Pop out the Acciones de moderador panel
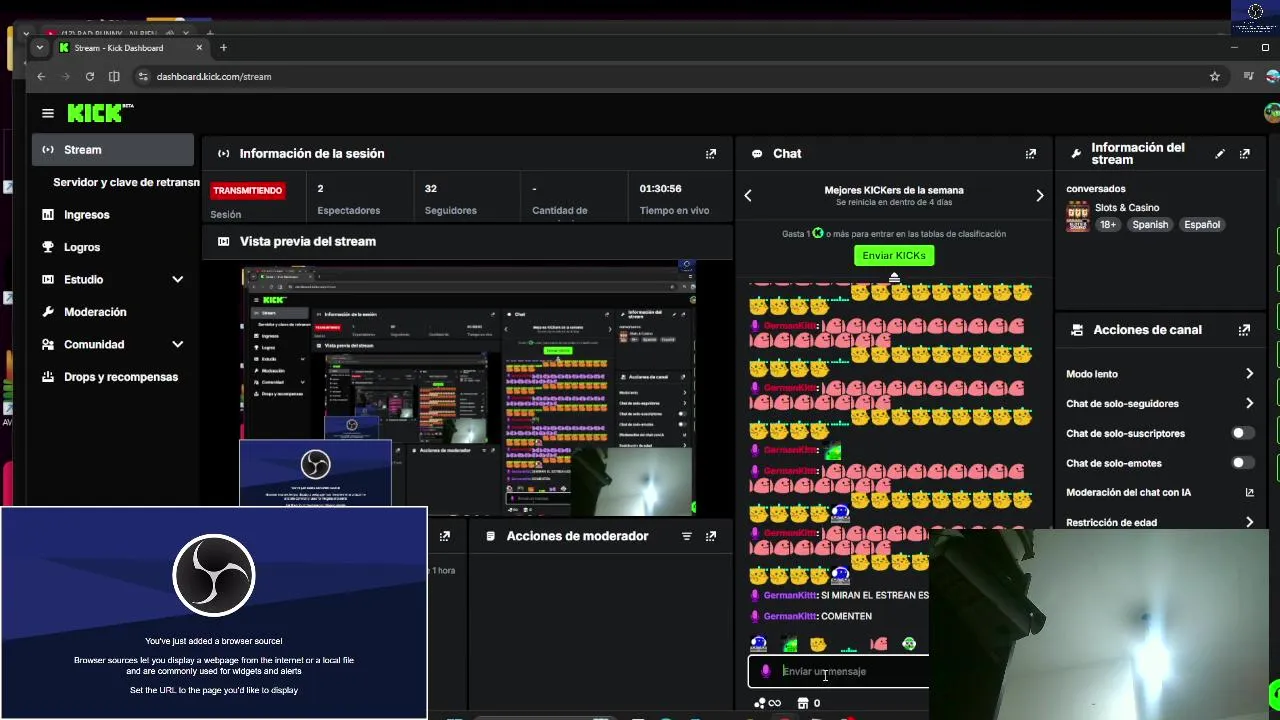Image resolution: width=1280 pixels, height=720 pixels. 711,536
